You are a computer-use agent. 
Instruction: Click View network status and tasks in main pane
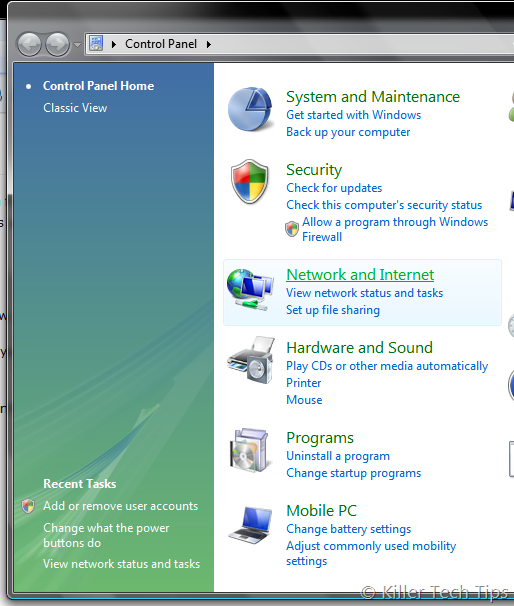click(364, 293)
